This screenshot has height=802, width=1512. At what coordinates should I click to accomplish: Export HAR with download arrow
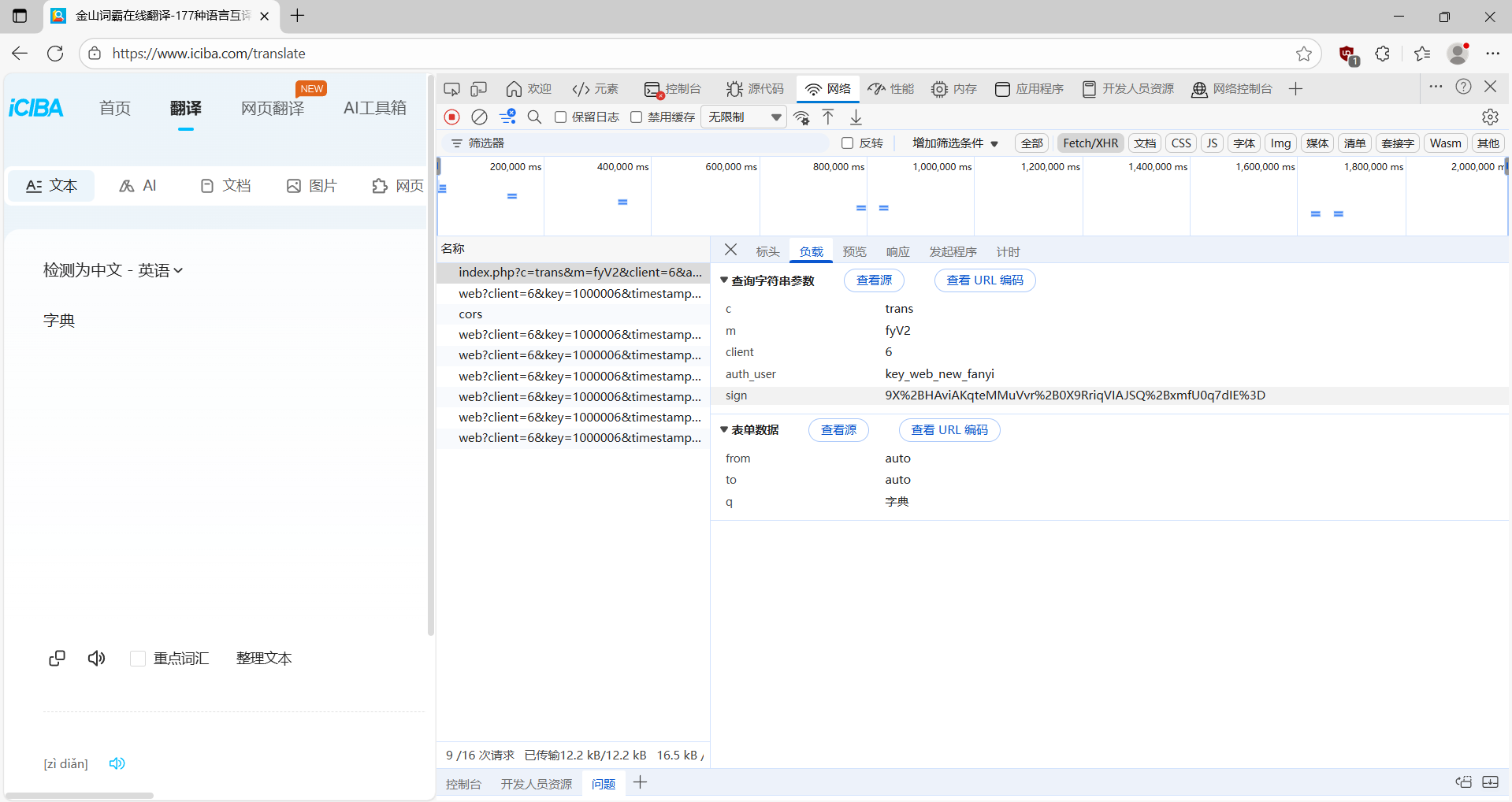tap(856, 117)
